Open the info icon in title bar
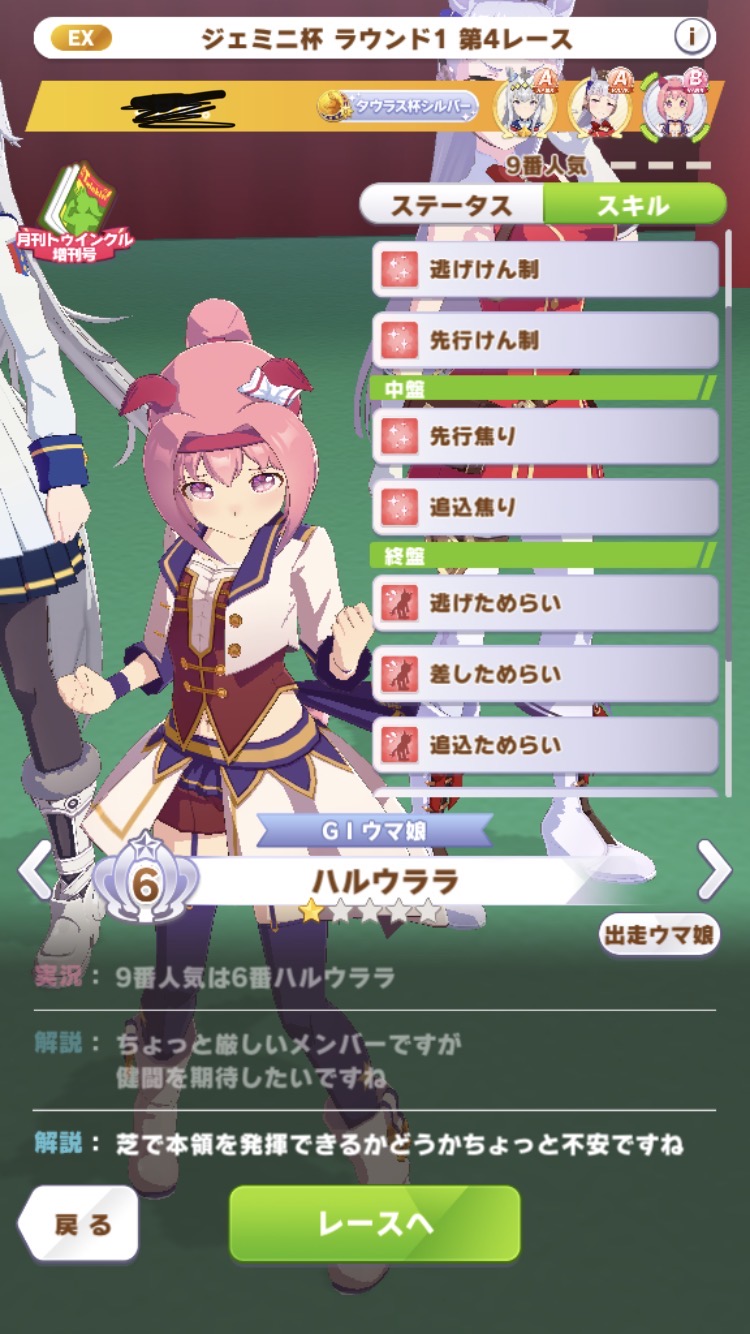Viewport: 750px width, 1334px height. pyautogui.click(x=692, y=38)
